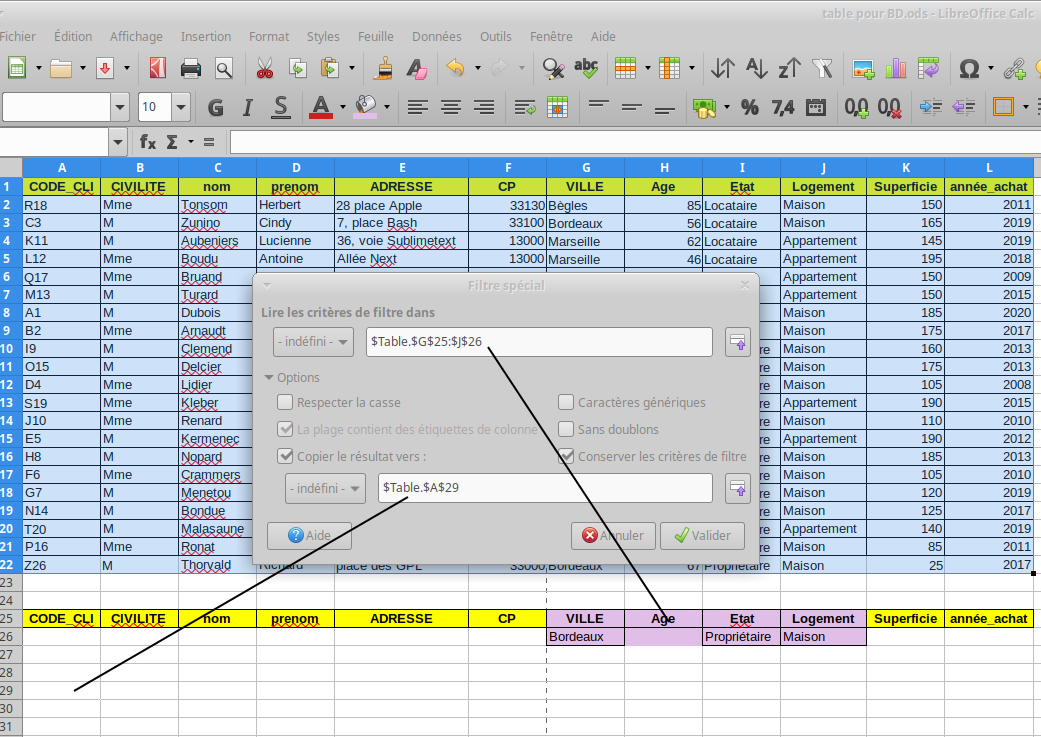Collapse the Options section in dialog

pos(269,377)
